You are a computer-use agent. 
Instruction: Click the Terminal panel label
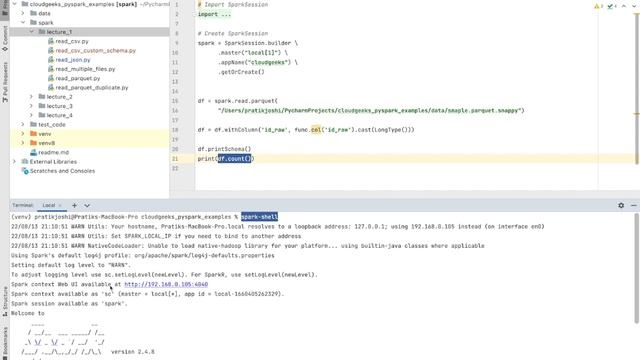tap(22, 205)
